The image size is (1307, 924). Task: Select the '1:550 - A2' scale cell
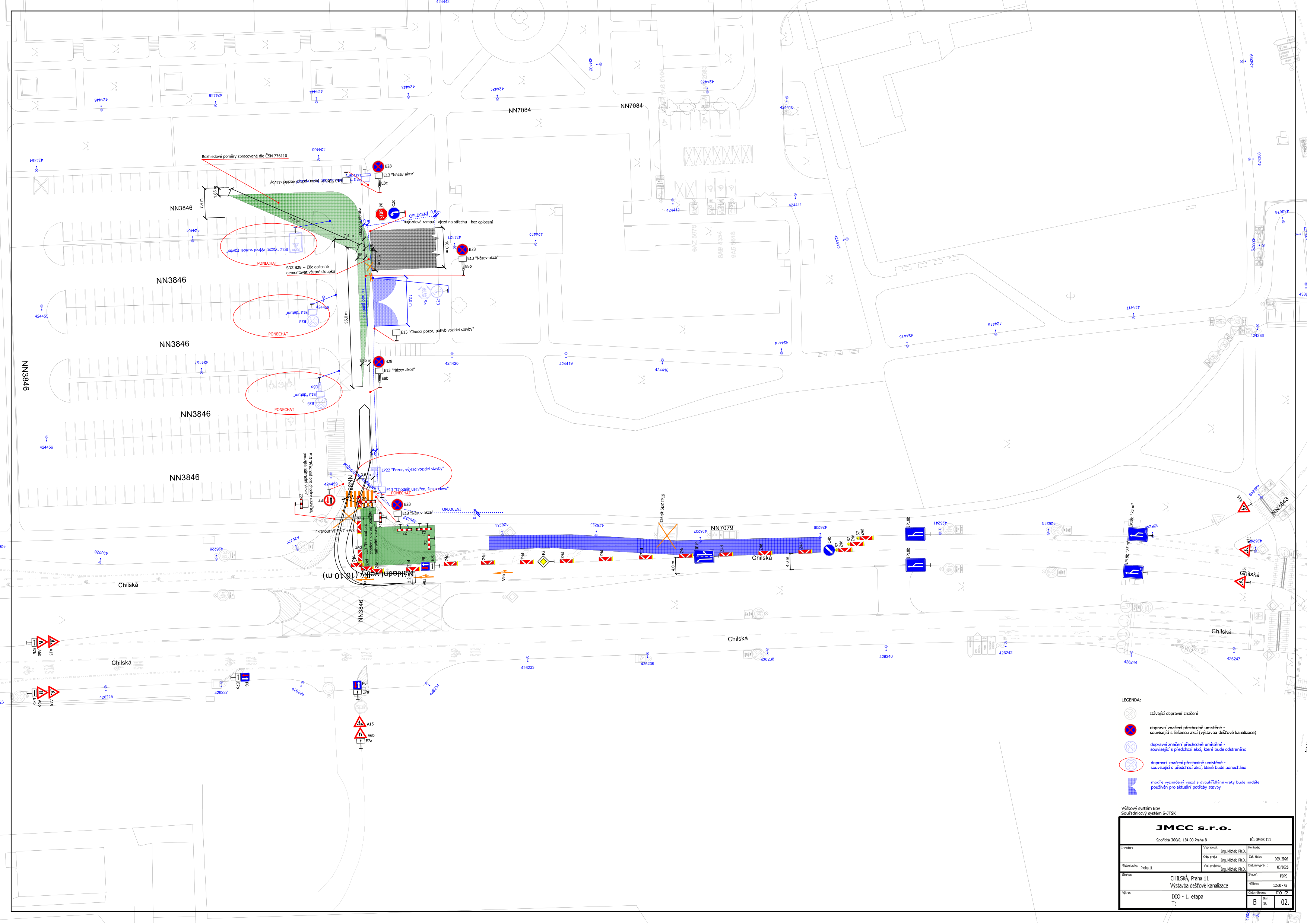1280,885
